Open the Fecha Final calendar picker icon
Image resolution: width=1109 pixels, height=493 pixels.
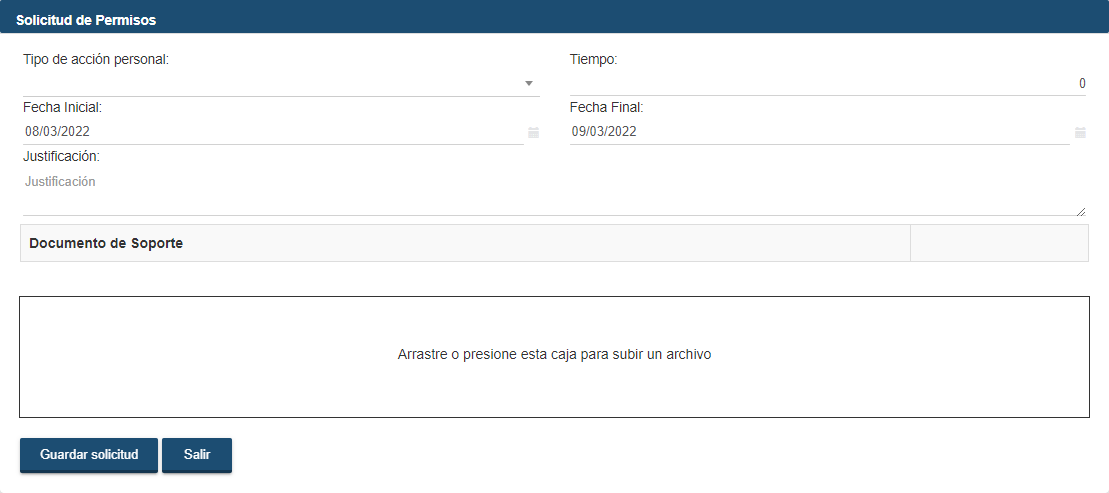(x=1080, y=132)
